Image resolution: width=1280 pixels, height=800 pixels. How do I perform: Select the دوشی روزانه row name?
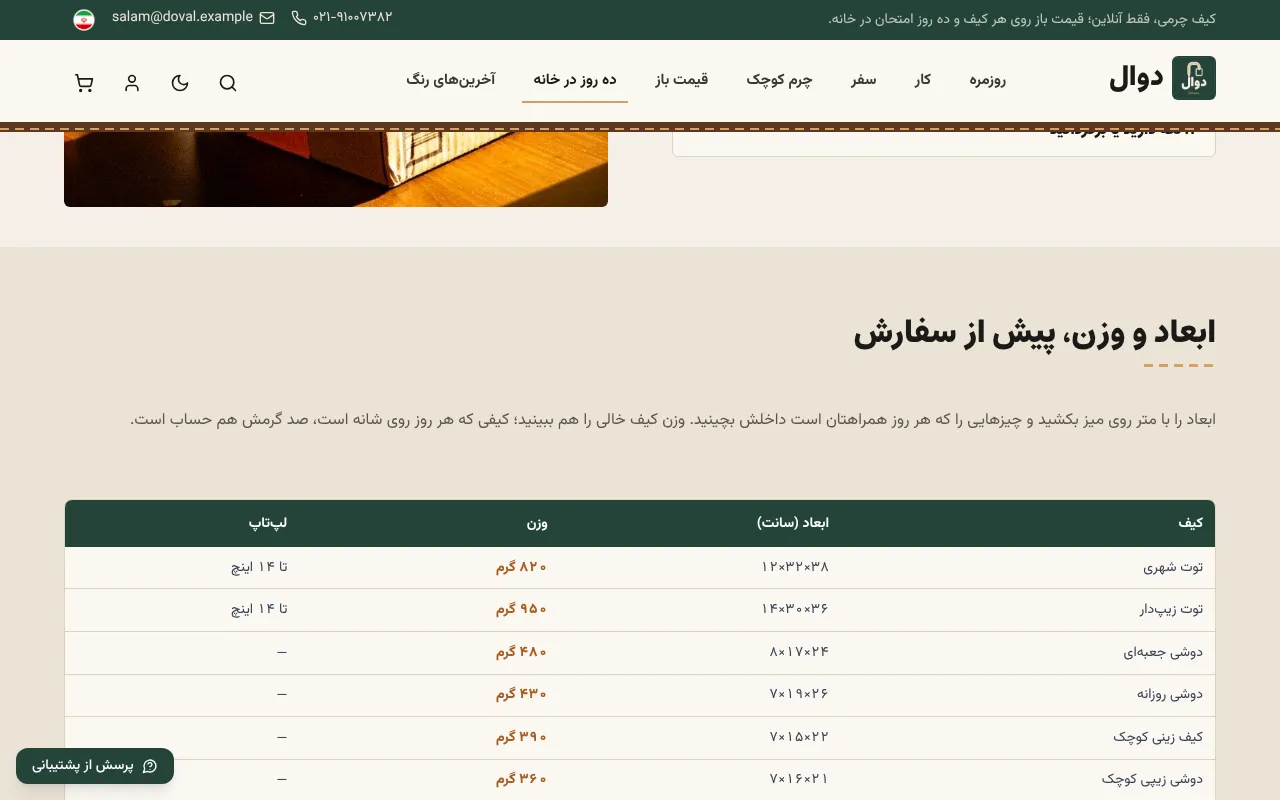1170,694
